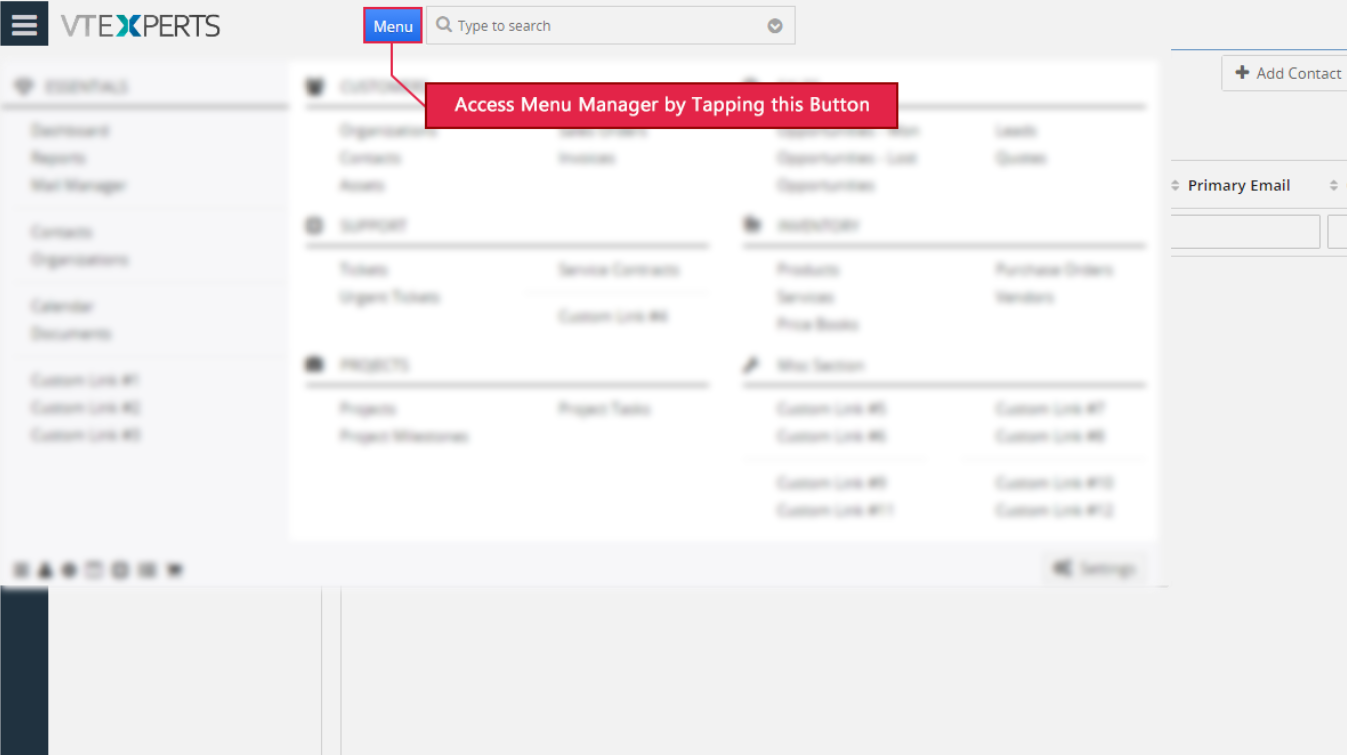The height and width of the screenshot is (755, 1347).
Task: Open Opportunities - Lost link
Action: [x=846, y=158]
